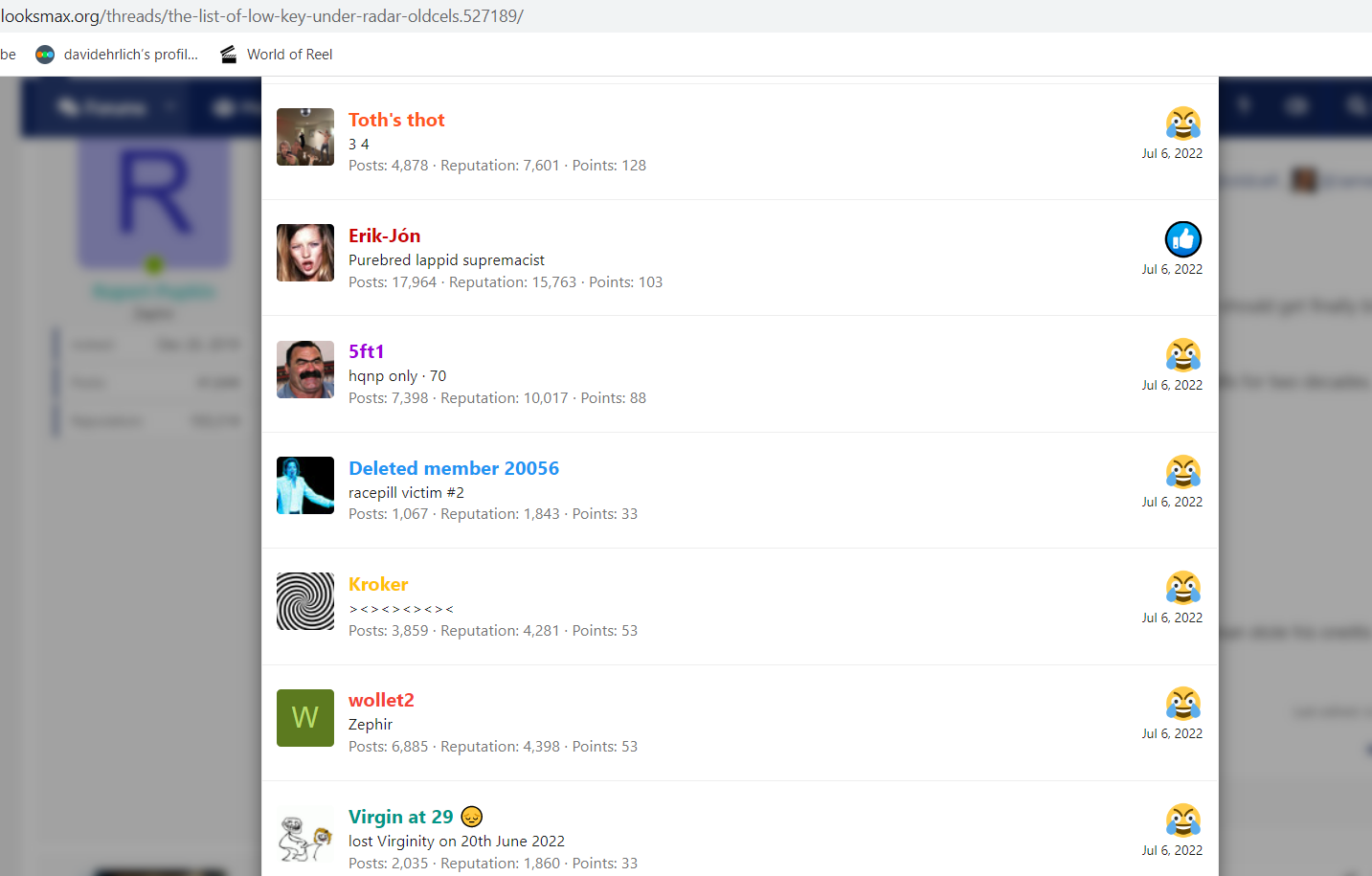The image size is (1372, 876).
Task: Click Kroker's spiral avatar thumbnail
Action: tap(305, 601)
